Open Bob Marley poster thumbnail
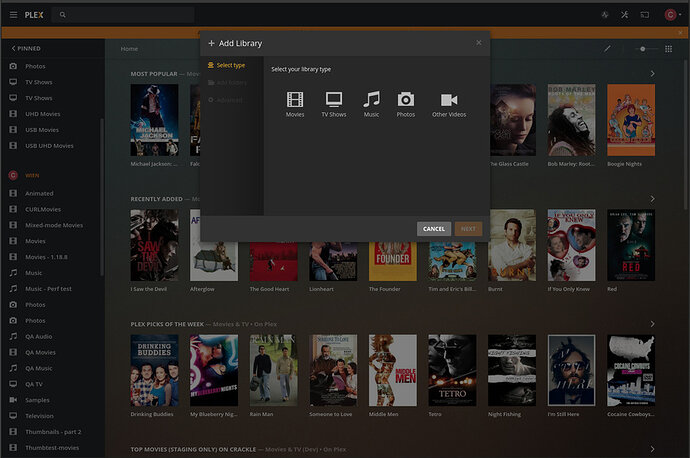The width and height of the screenshot is (690, 458). coord(571,120)
